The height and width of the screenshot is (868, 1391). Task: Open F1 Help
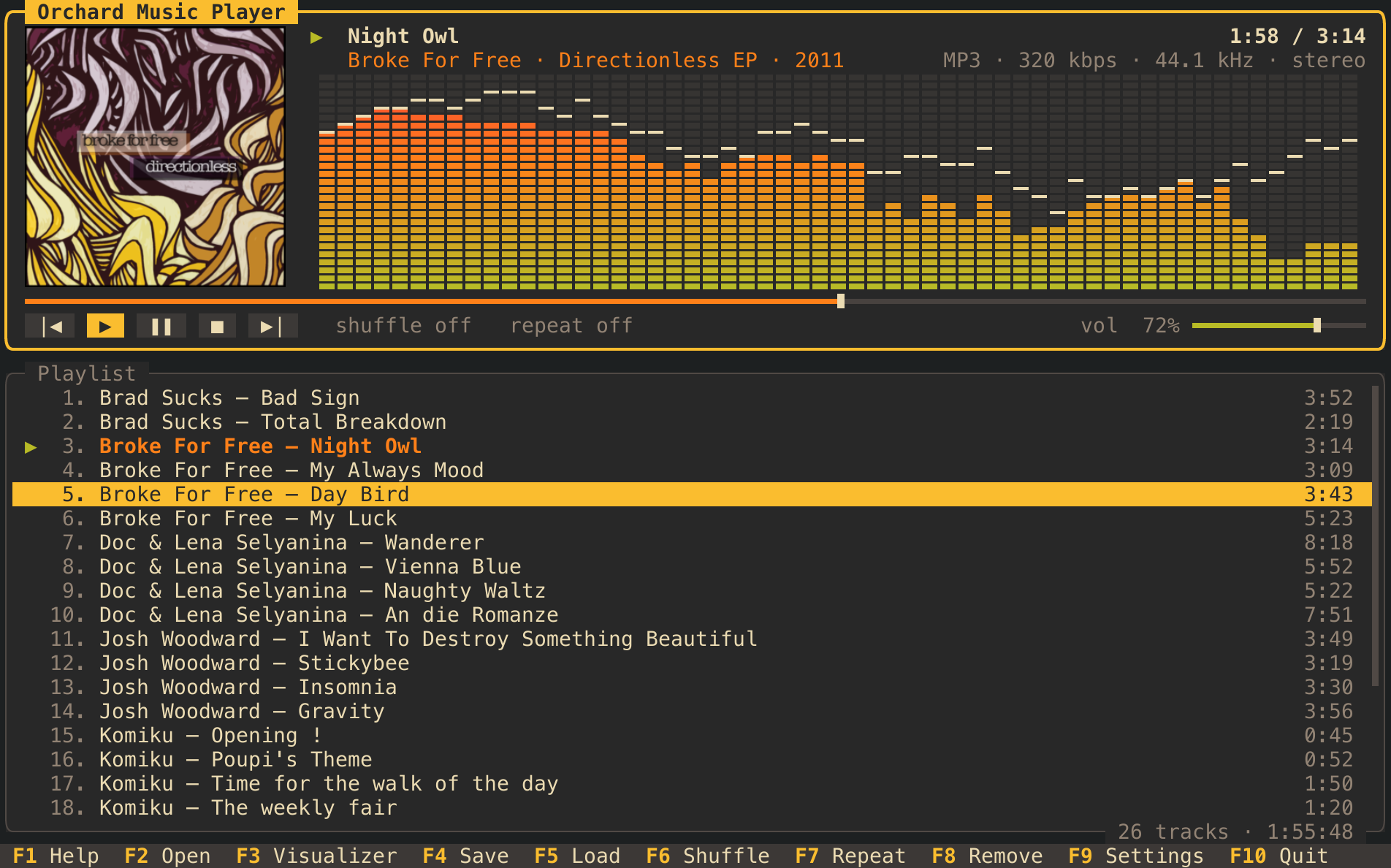(56, 856)
